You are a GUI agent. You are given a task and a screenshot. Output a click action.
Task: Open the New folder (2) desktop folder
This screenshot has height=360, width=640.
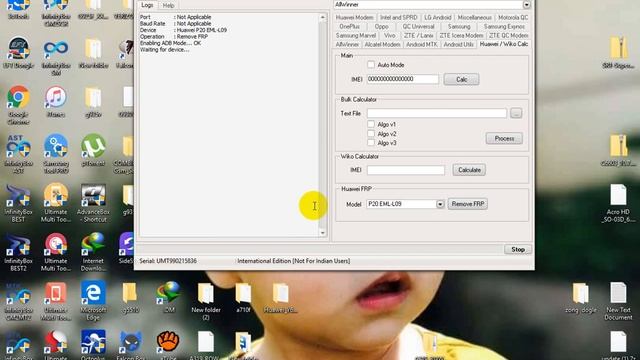point(206,301)
